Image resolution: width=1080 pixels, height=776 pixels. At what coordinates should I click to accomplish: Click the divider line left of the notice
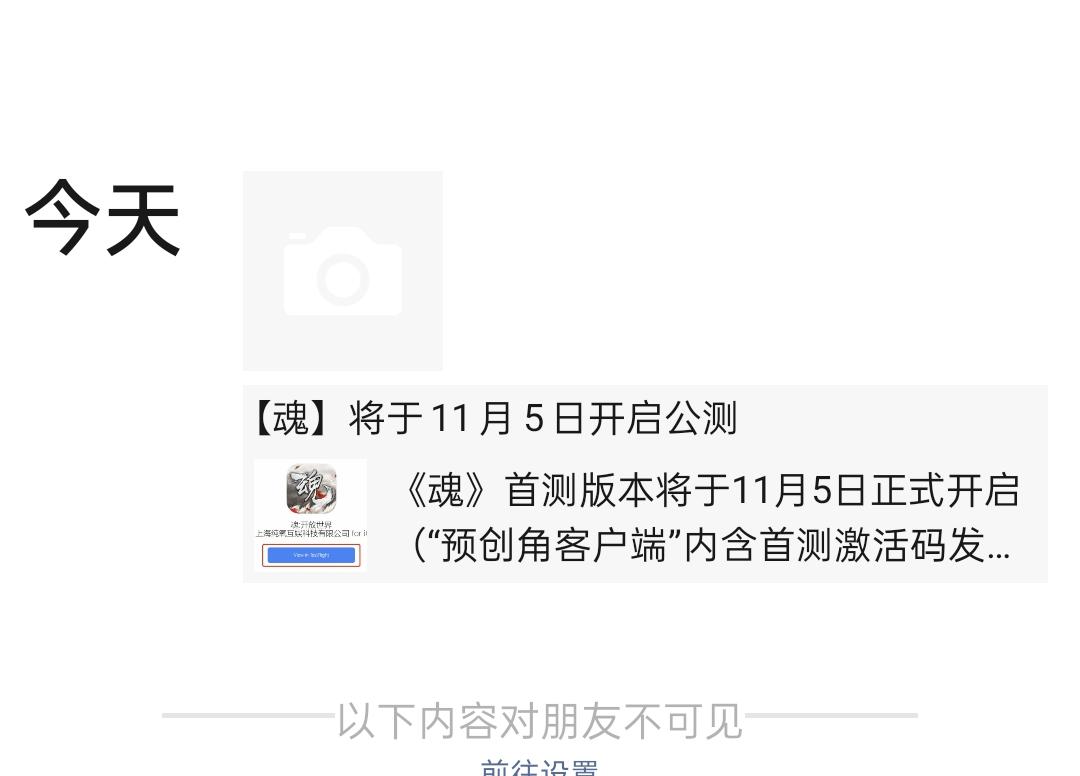(x=249, y=715)
